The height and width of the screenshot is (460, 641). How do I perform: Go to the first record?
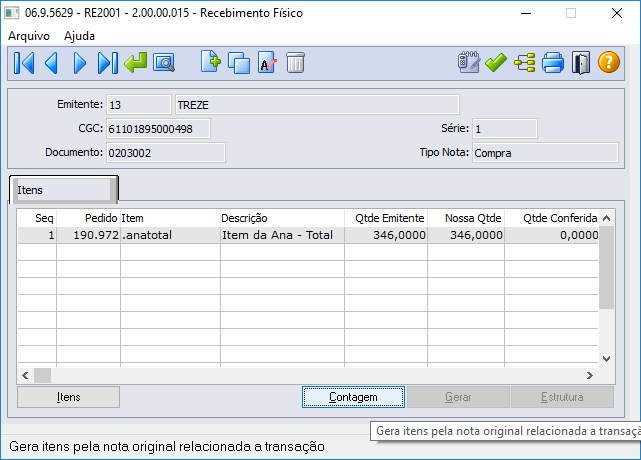point(24,63)
